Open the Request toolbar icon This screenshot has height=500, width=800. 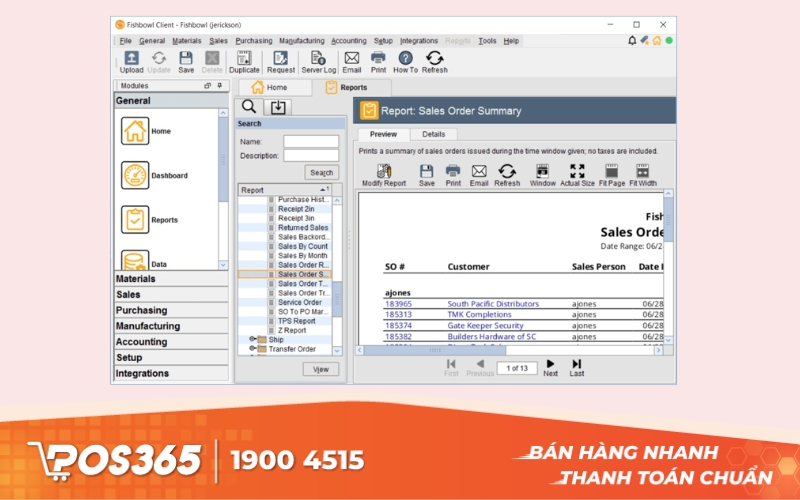[281, 58]
